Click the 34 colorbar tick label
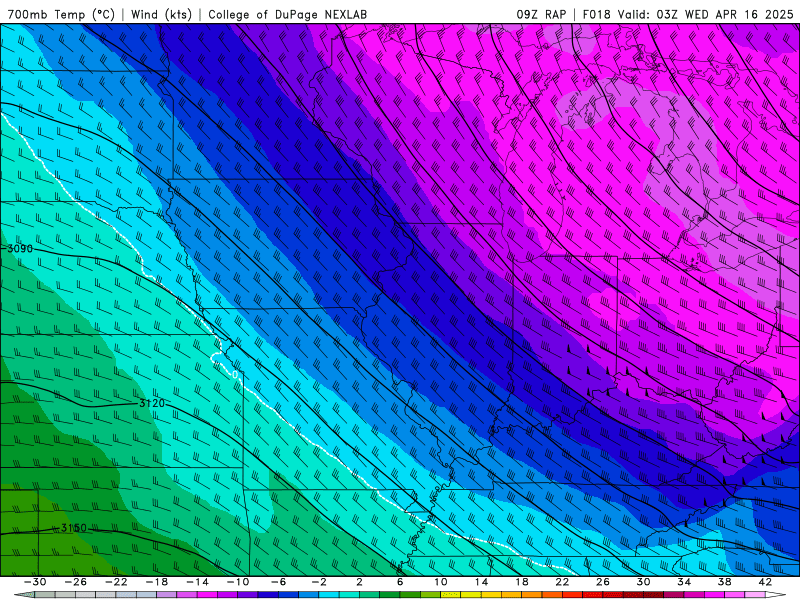 coord(684,582)
